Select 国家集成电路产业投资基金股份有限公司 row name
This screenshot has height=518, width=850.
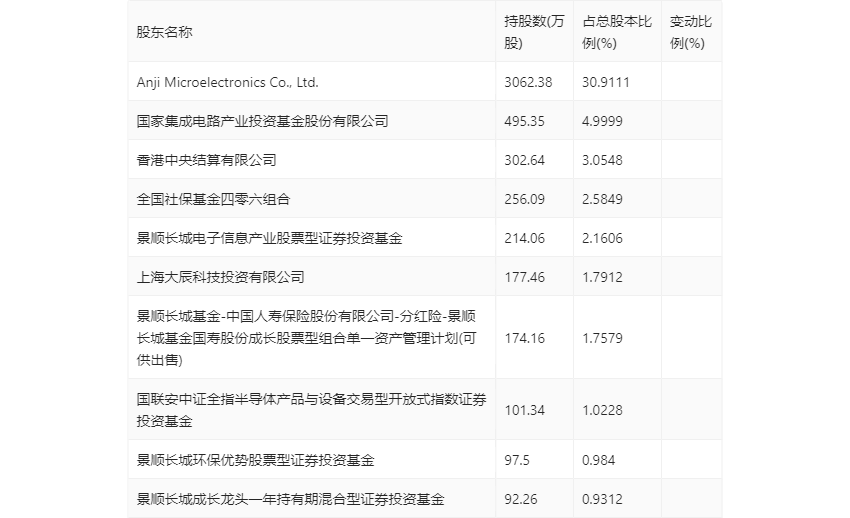tap(262, 121)
